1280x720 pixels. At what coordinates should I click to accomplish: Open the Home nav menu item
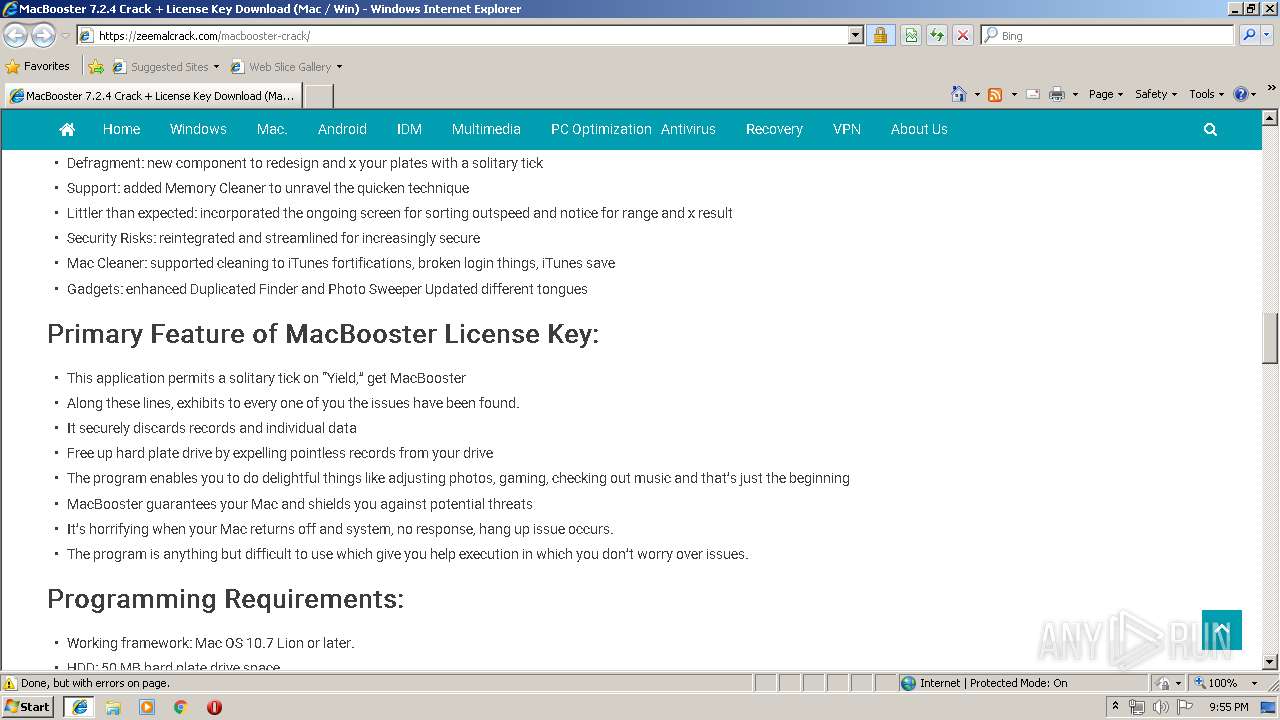[x=121, y=129]
